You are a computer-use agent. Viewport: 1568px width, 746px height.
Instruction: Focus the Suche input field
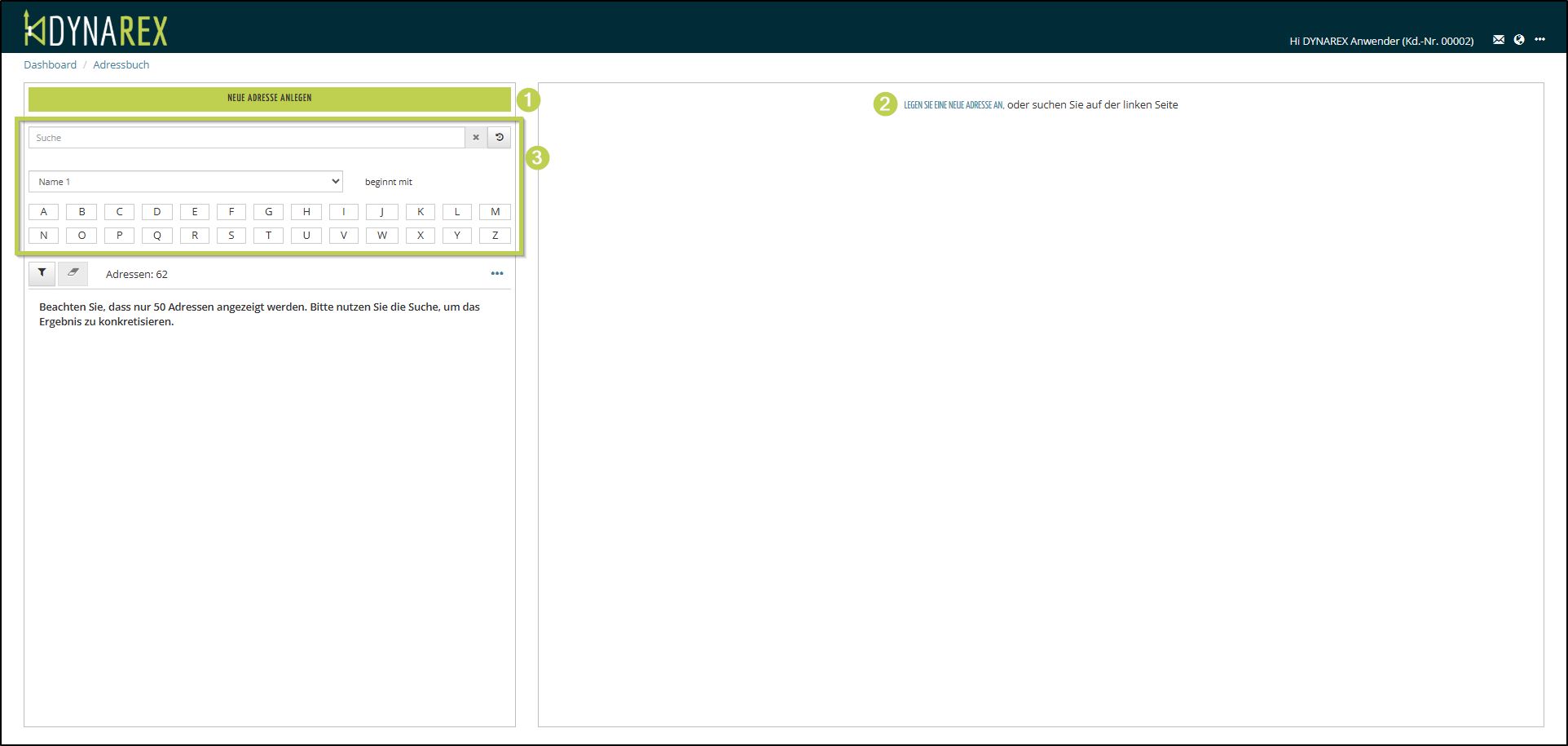pos(246,138)
